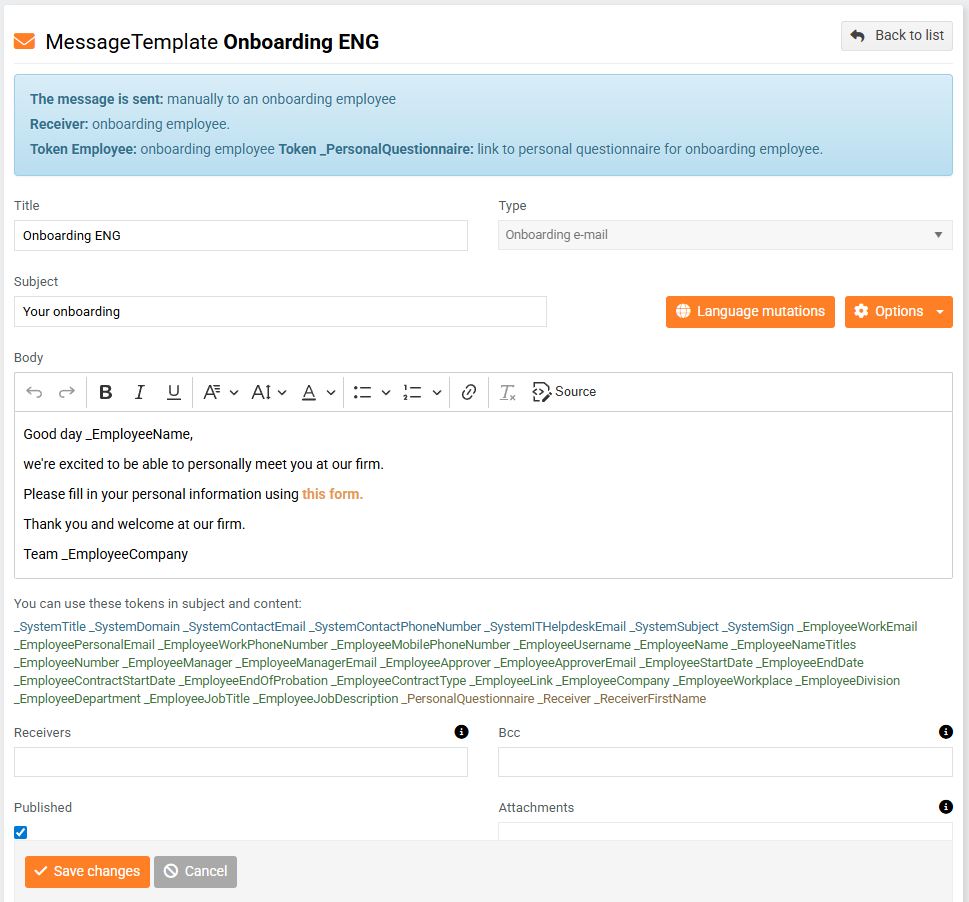Click the Subject input field
969x902 pixels.
pyautogui.click(x=280, y=312)
